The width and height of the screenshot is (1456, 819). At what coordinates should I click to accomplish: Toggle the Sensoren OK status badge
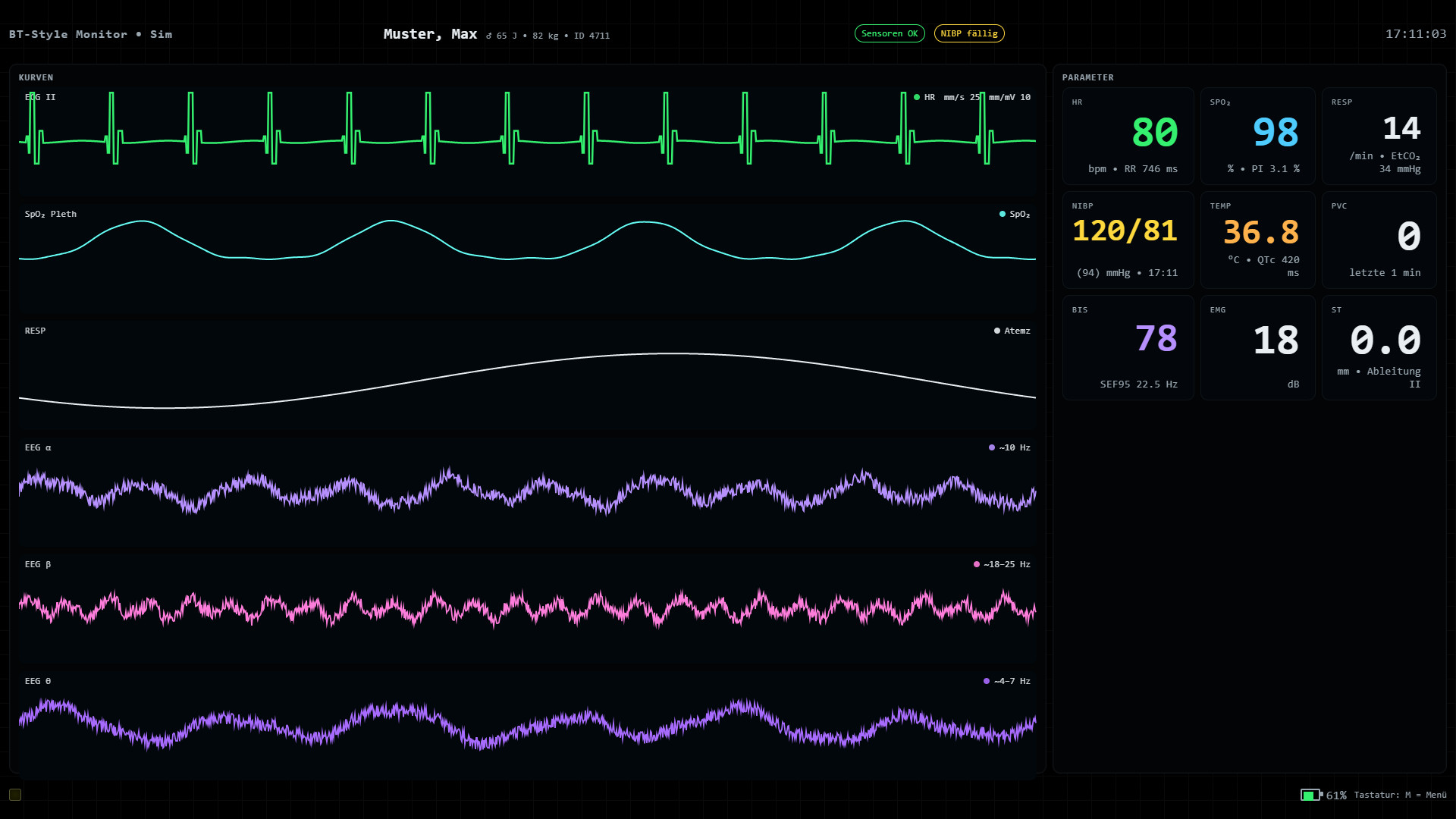coord(890,33)
